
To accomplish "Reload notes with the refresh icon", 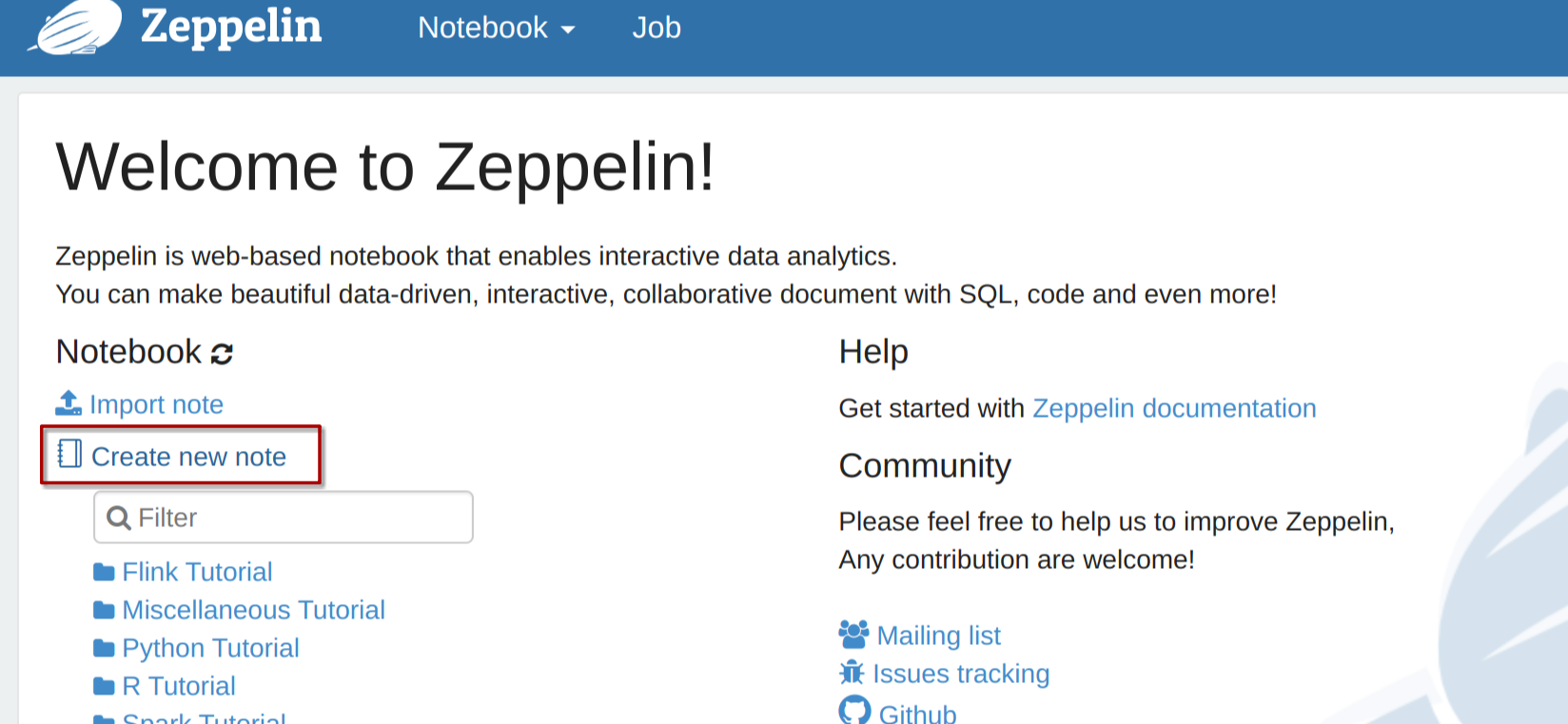I will click(x=222, y=354).
